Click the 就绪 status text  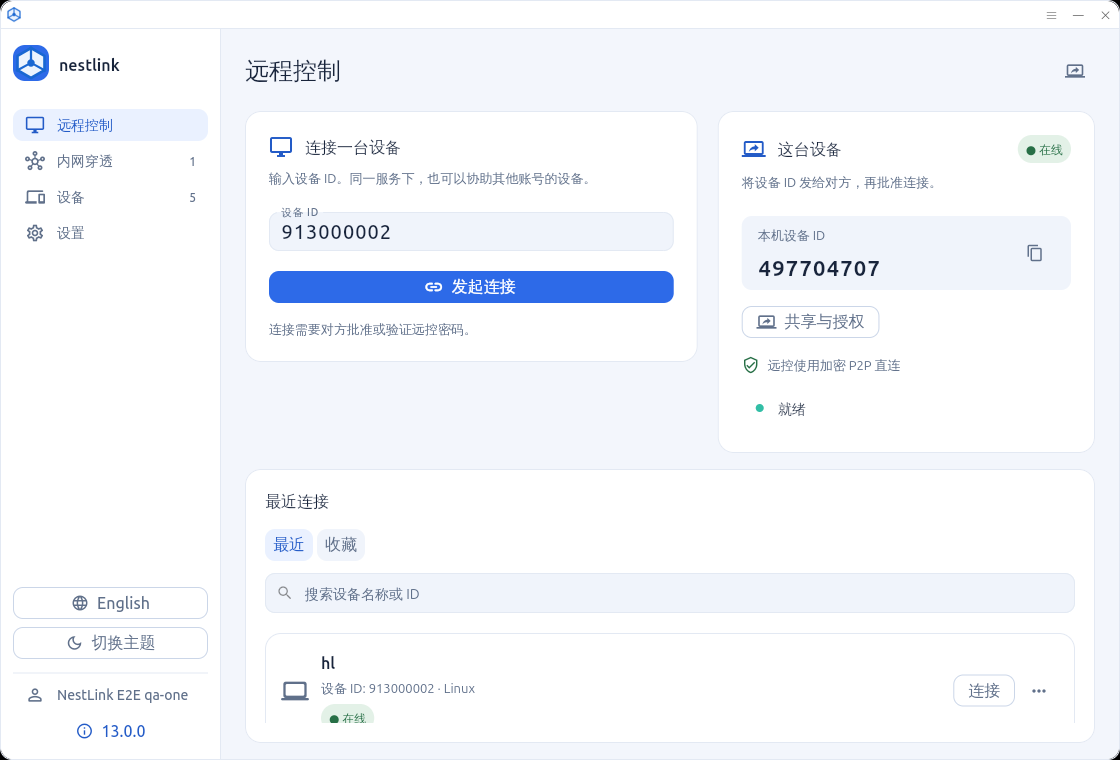(791, 409)
